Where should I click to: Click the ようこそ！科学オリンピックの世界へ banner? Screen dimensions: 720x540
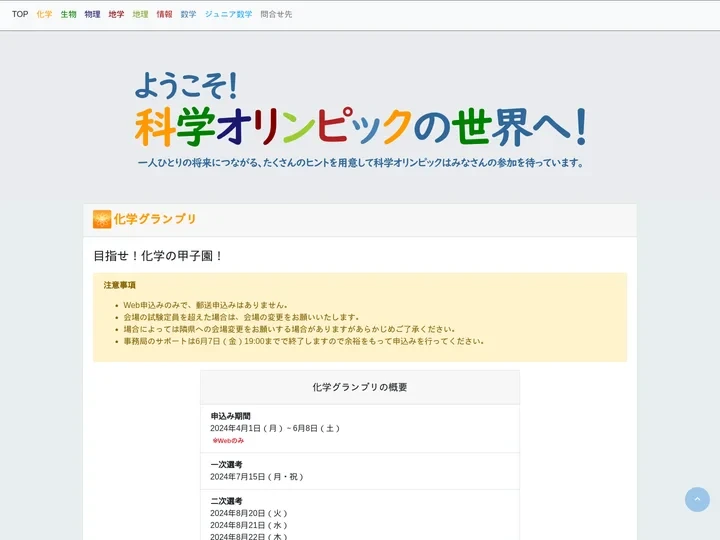click(360, 109)
